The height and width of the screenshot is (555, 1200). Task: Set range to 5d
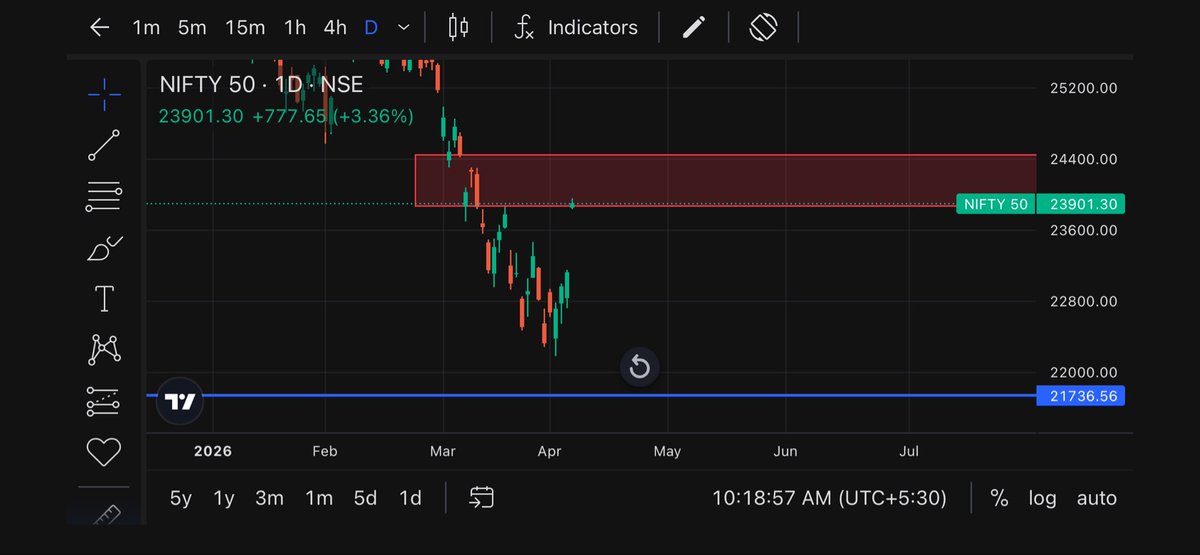[x=366, y=498]
